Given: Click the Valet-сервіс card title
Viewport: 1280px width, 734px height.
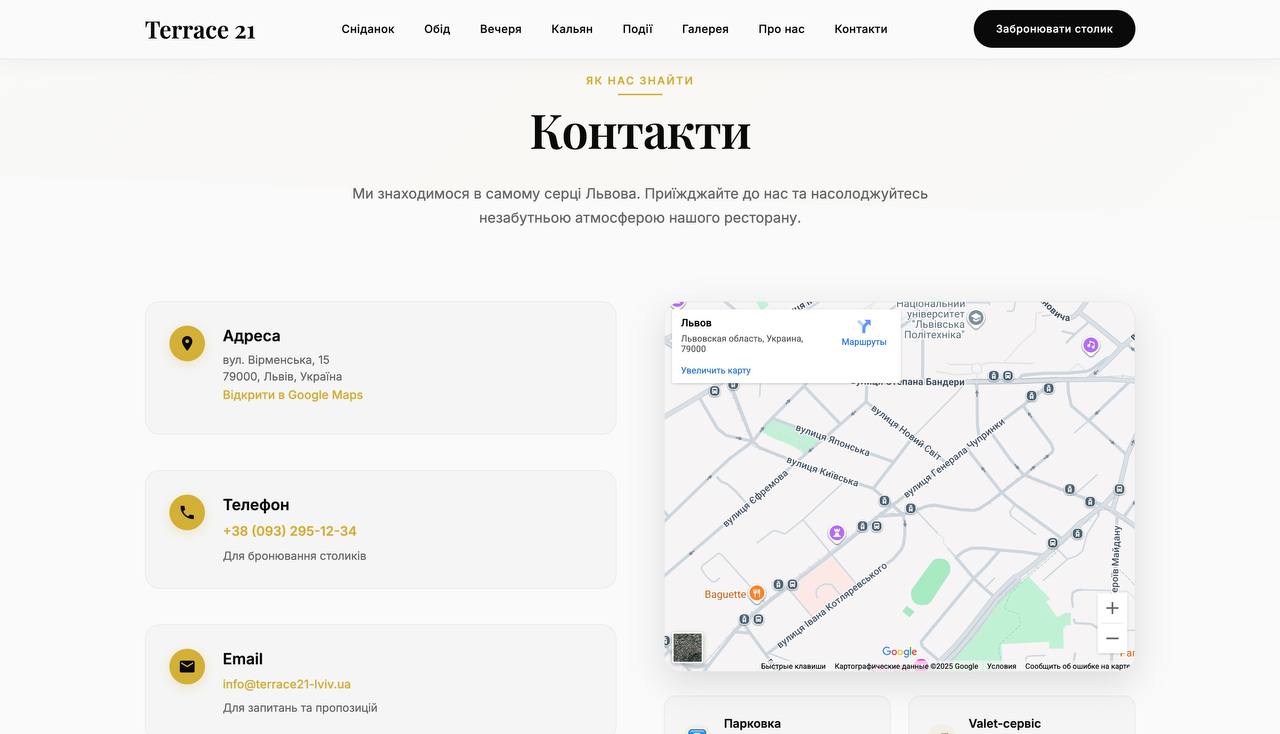Looking at the screenshot, I should pos(1004,724).
